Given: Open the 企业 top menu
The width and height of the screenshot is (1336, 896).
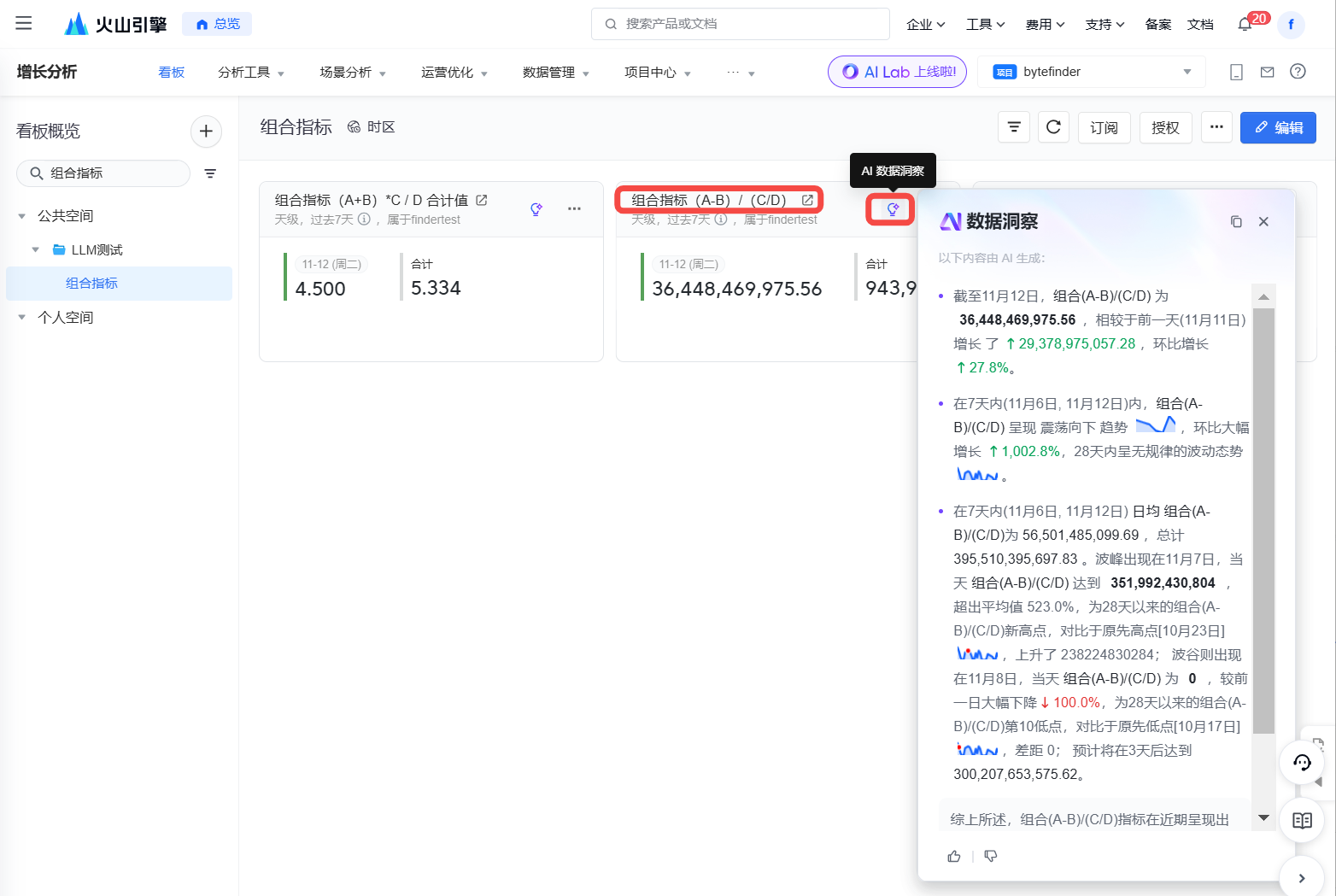Looking at the screenshot, I should click(x=926, y=24).
